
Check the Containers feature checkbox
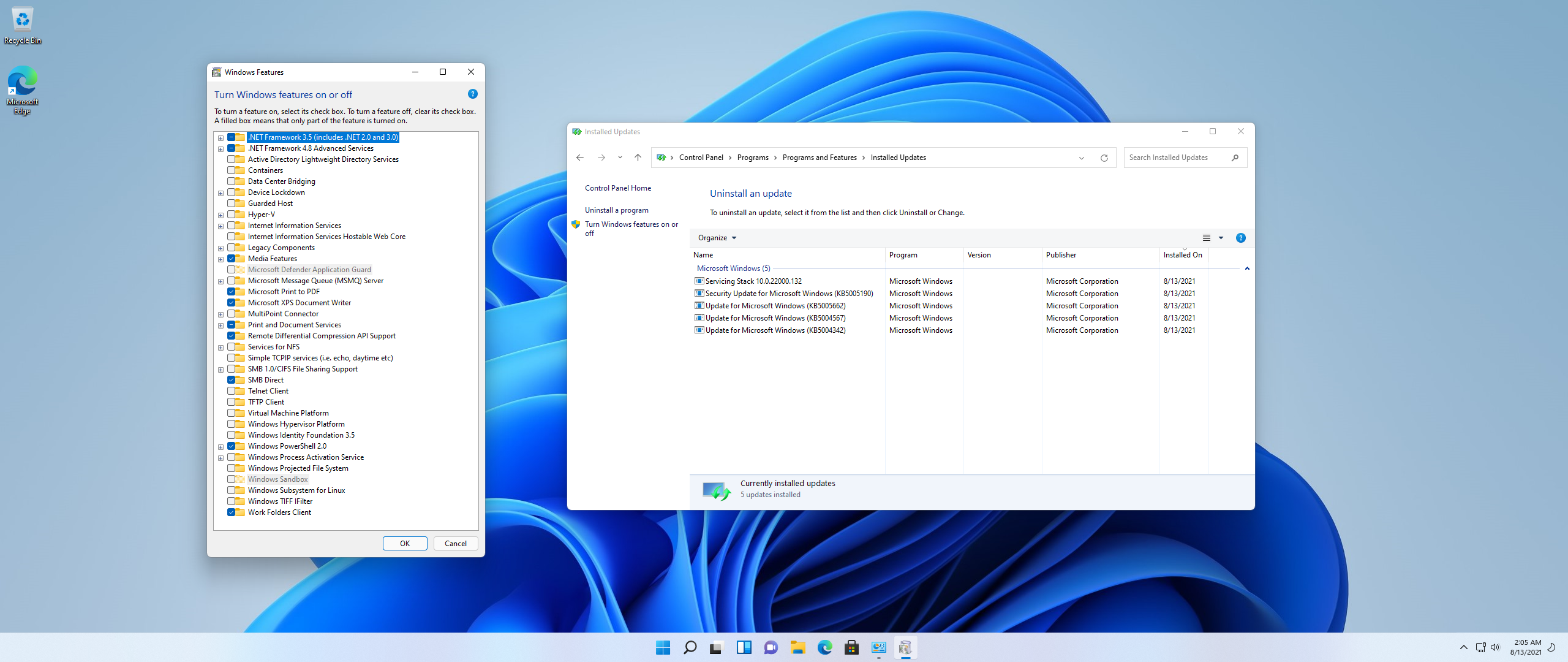(232, 170)
